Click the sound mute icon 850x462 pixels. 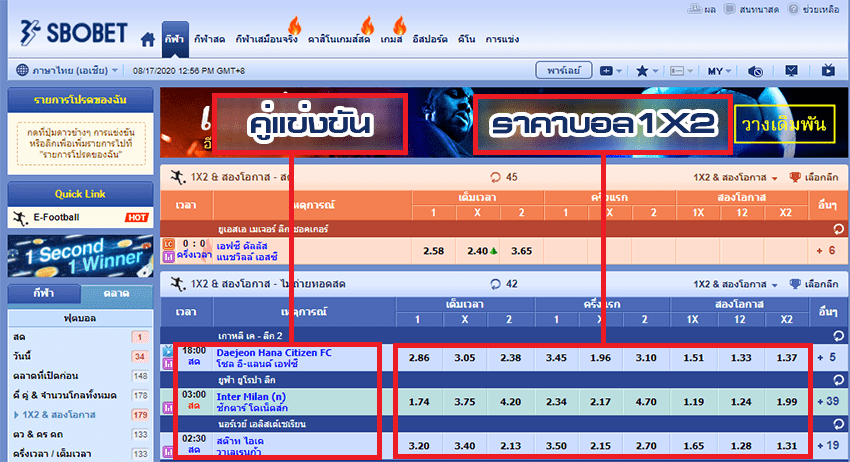(x=755, y=71)
